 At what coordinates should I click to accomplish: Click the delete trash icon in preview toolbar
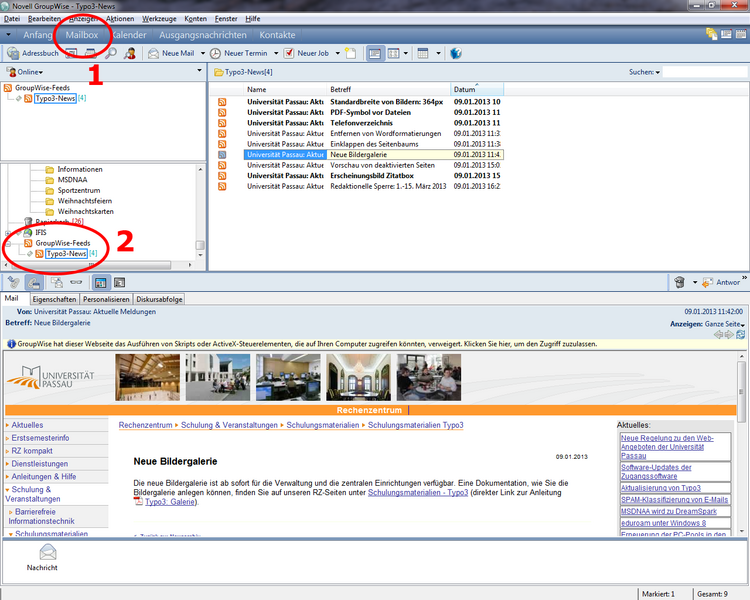coord(679,282)
